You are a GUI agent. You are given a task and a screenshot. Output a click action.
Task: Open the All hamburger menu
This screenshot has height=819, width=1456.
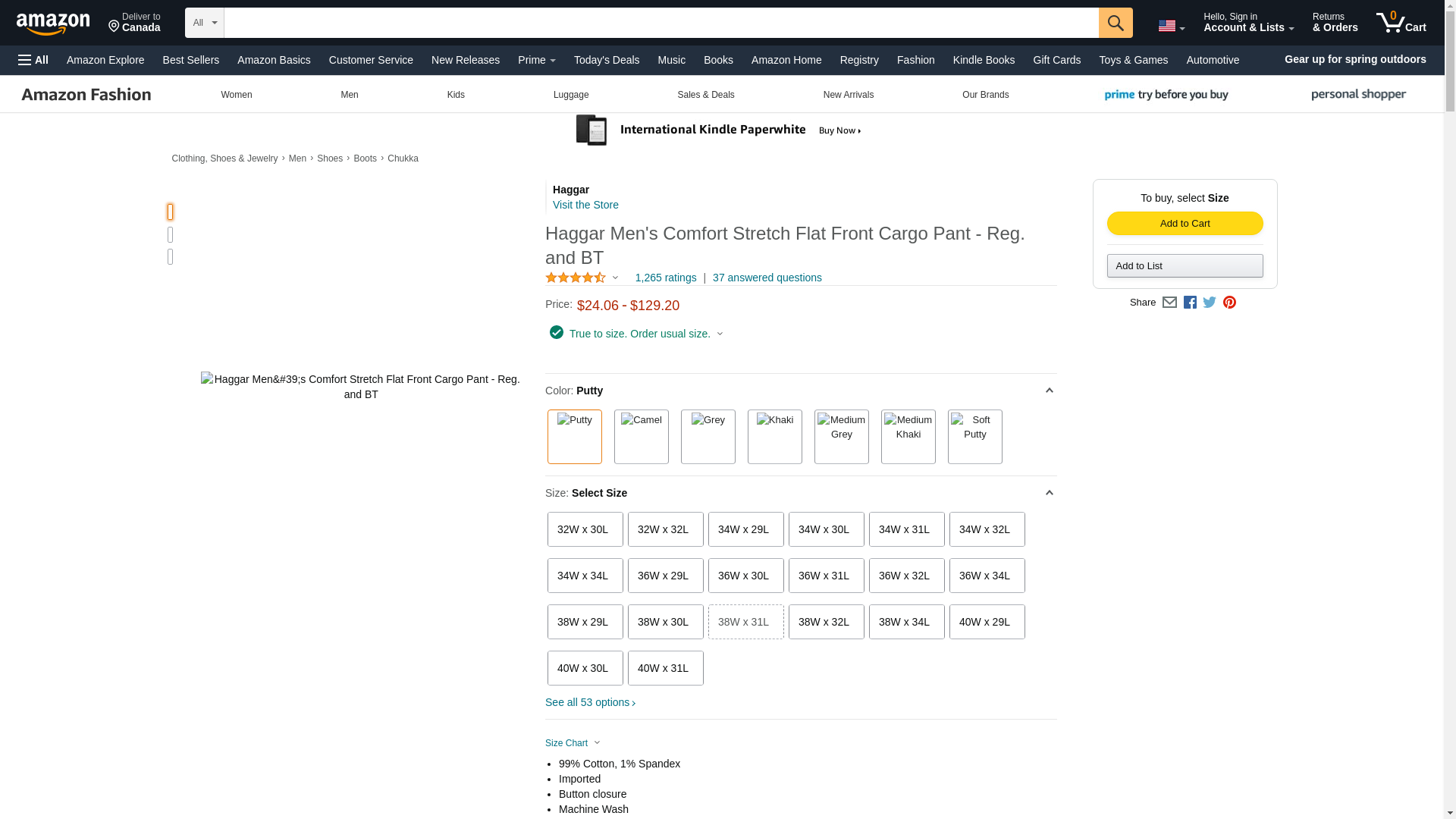33,60
